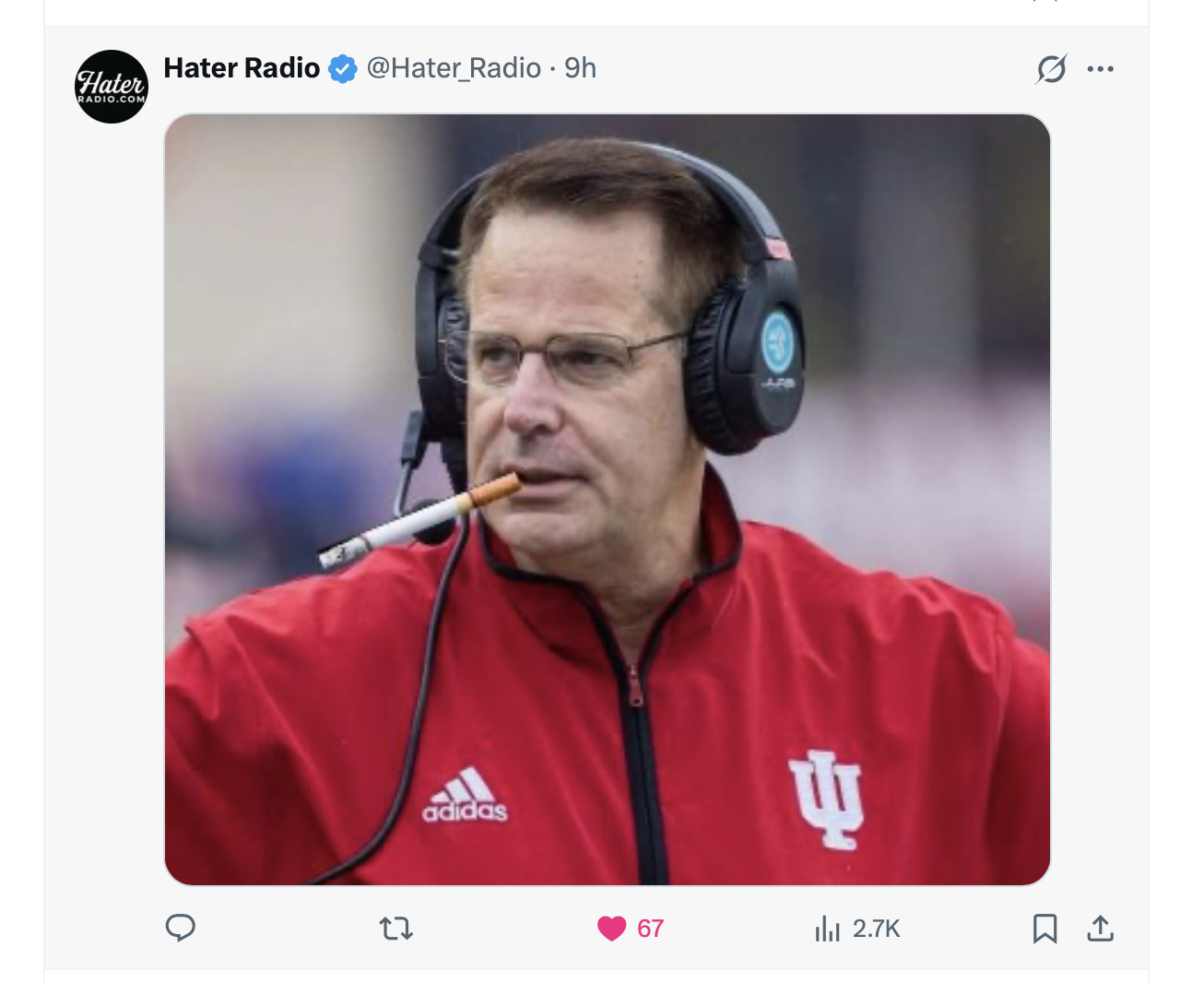This screenshot has height=983, width=1204.
Task: Open the three-dot more options menu
Action: tap(1100, 69)
